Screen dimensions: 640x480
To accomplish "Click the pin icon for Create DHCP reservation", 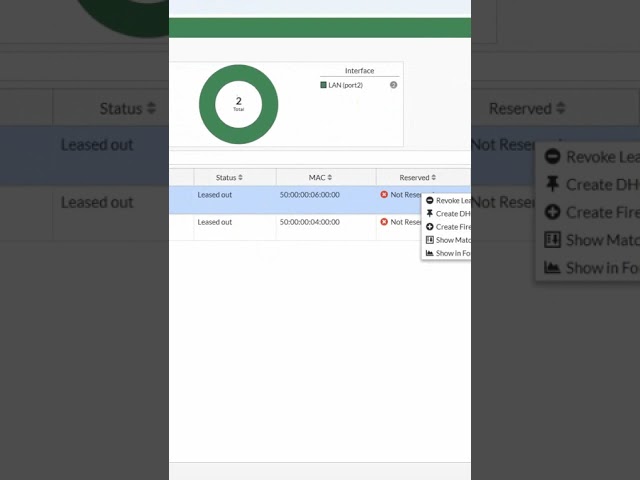I will point(430,214).
